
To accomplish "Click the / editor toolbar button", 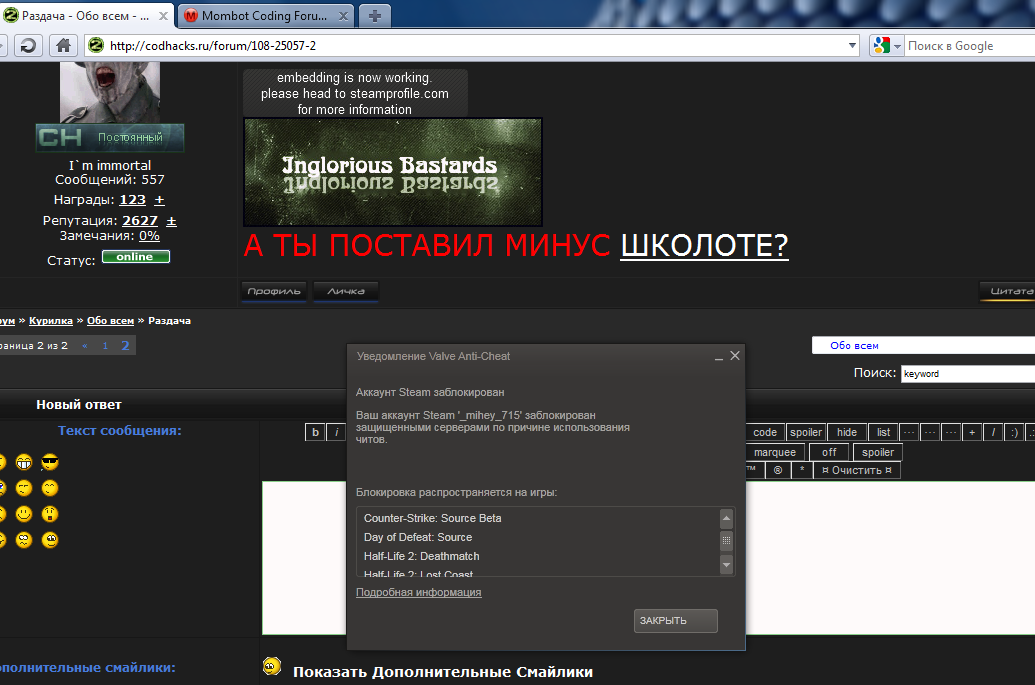I will point(993,432).
